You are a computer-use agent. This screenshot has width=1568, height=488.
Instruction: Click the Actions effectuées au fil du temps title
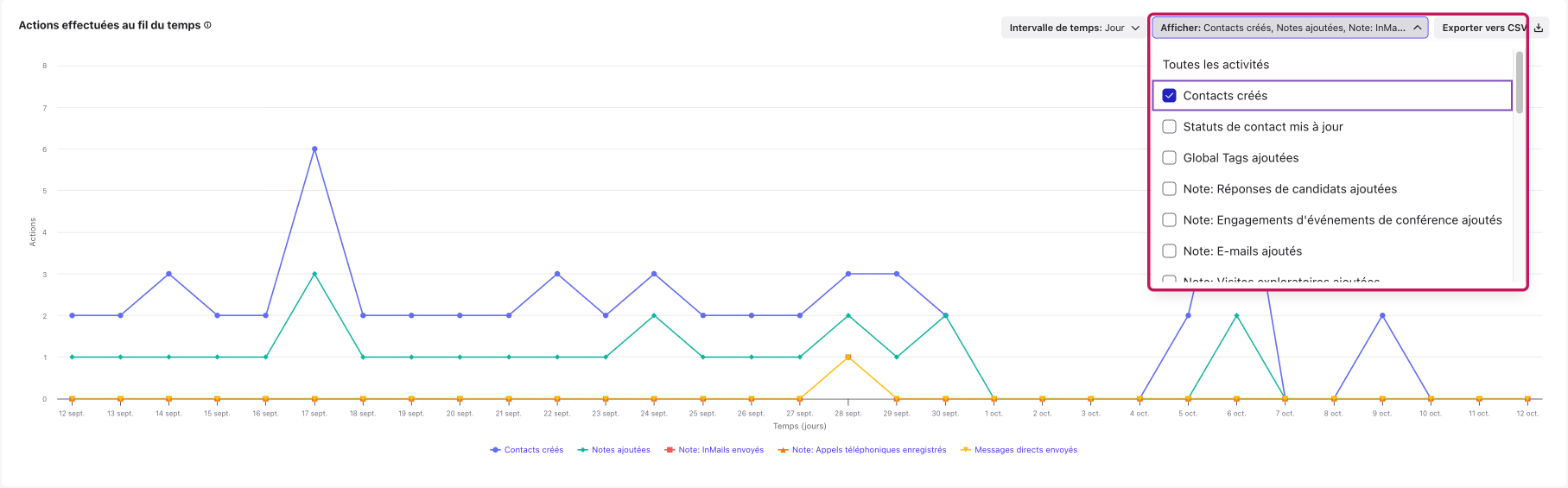pos(110,25)
